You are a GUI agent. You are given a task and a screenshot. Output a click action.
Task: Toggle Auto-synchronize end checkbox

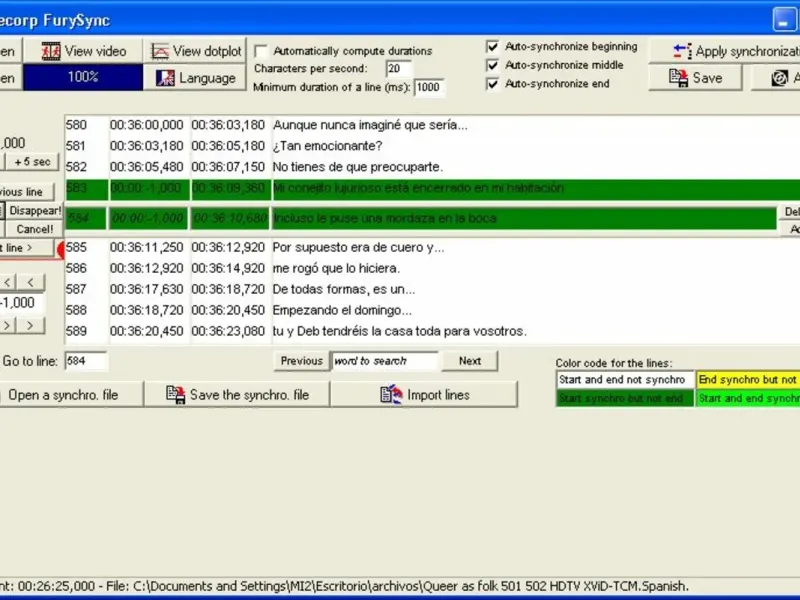492,83
